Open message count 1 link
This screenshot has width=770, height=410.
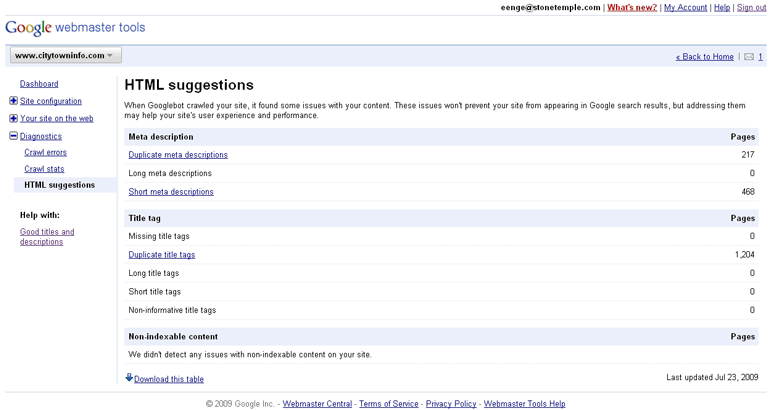click(760, 57)
